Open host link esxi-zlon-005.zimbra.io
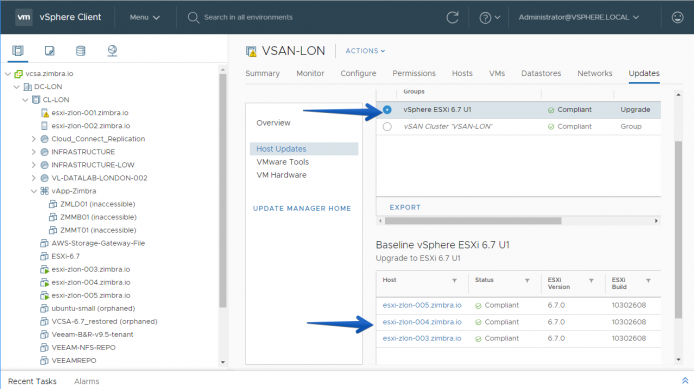This screenshot has height=389, width=694. tap(422, 305)
